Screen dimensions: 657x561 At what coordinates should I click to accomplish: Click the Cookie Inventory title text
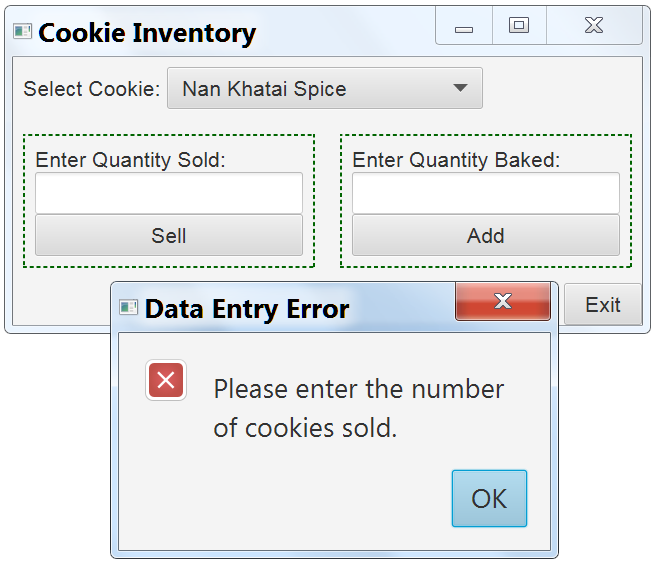pyautogui.click(x=147, y=33)
